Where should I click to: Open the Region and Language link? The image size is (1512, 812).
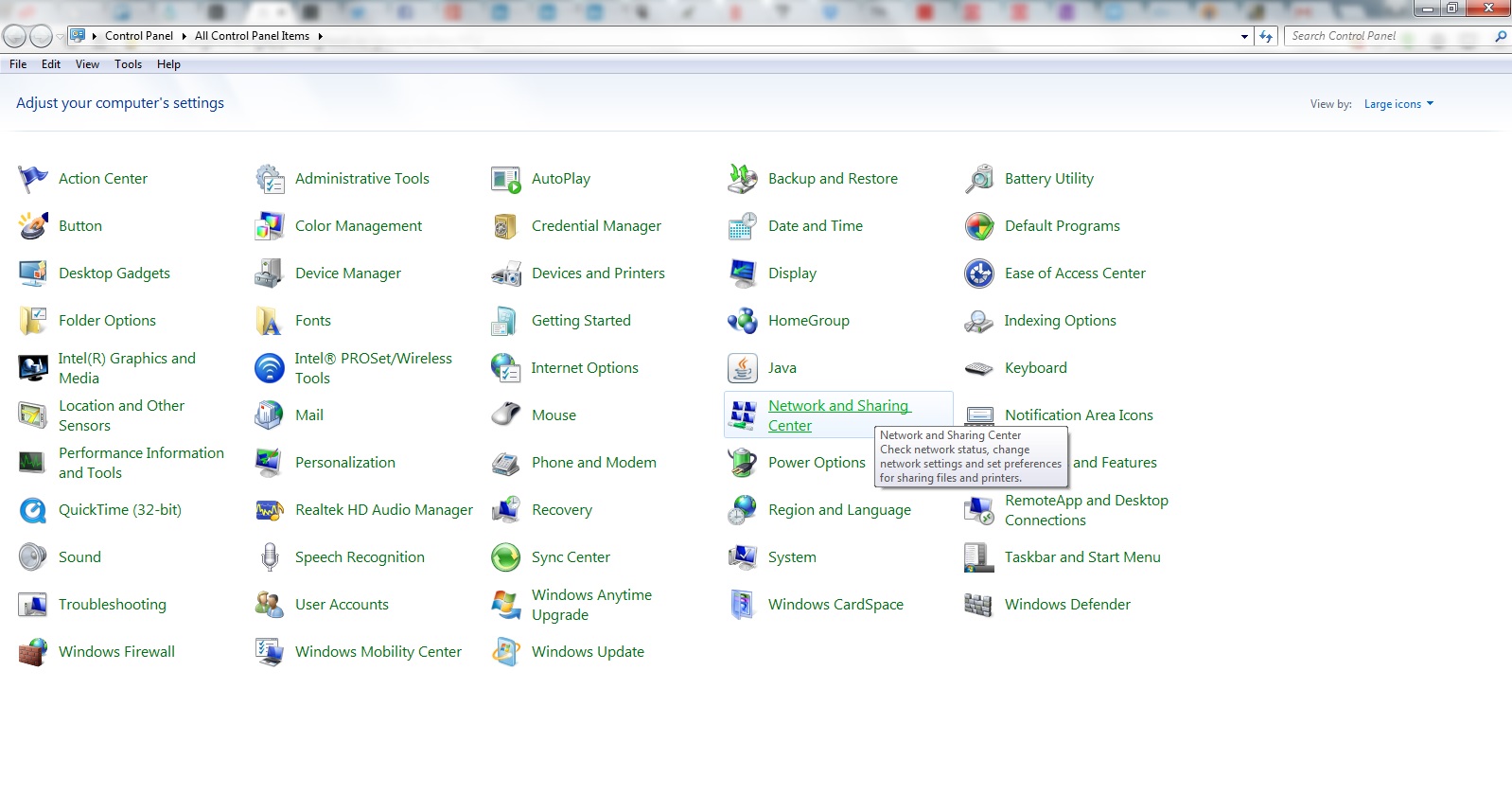[839, 510]
